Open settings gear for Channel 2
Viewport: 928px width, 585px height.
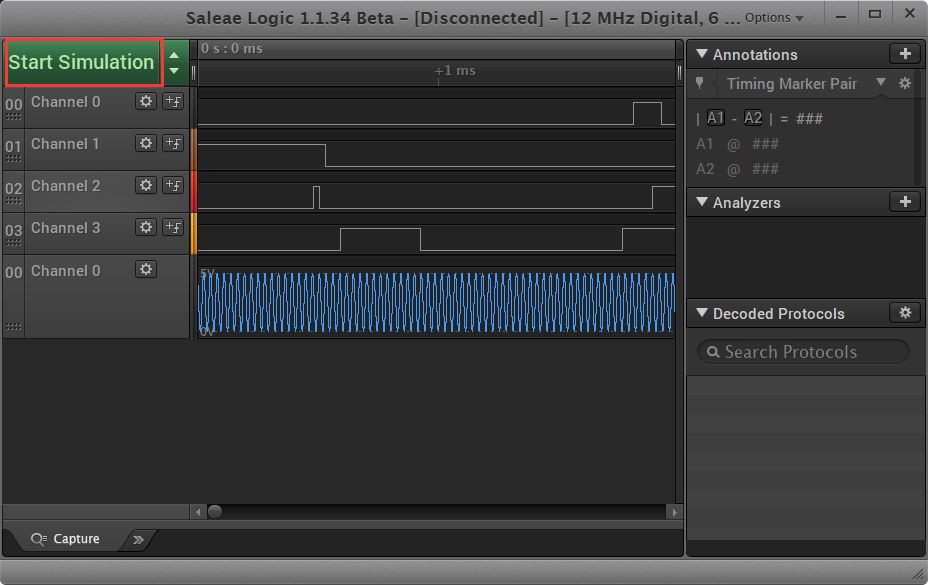click(x=146, y=185)
